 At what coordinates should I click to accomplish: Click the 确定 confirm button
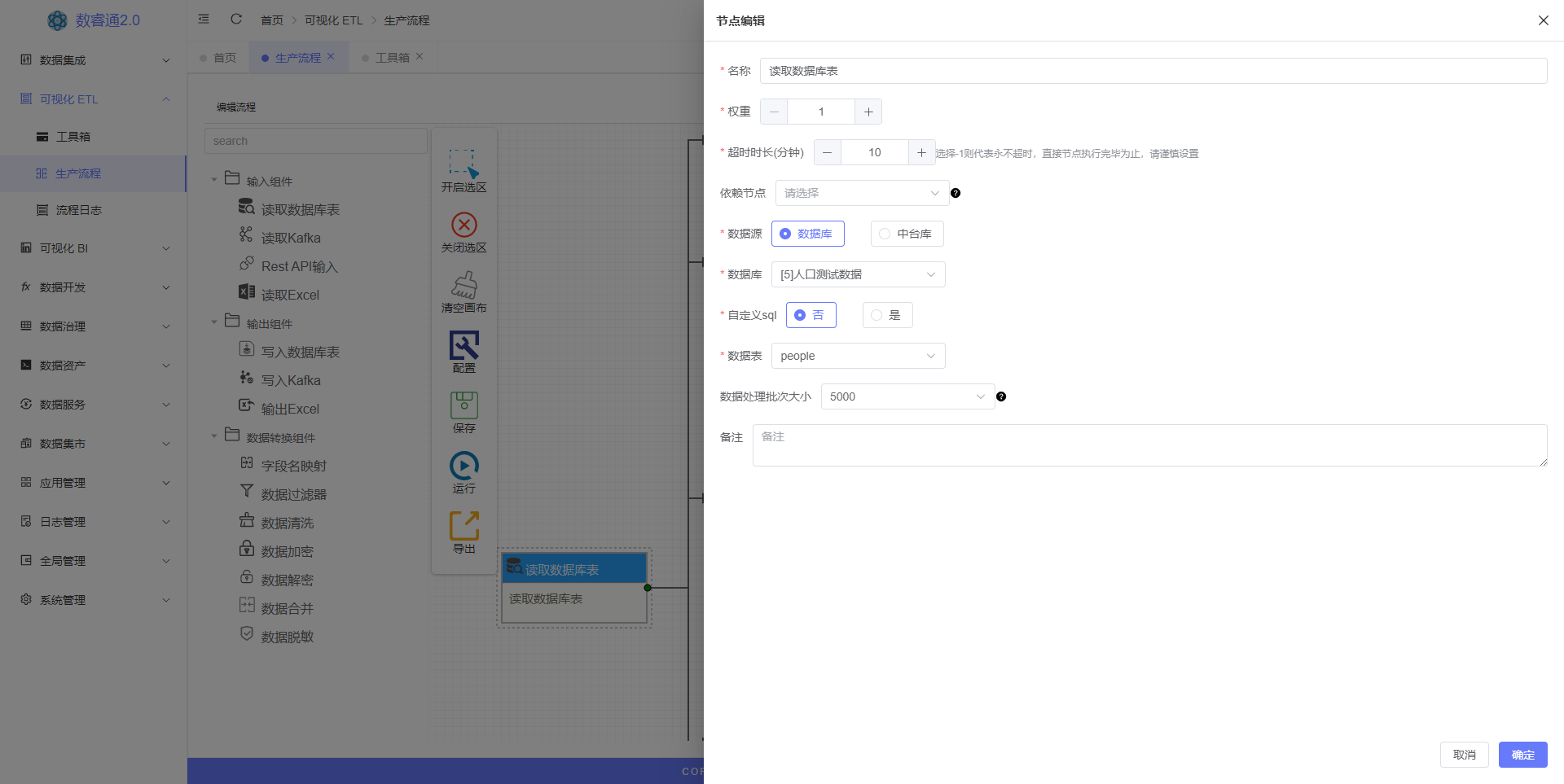[1522, 755]
